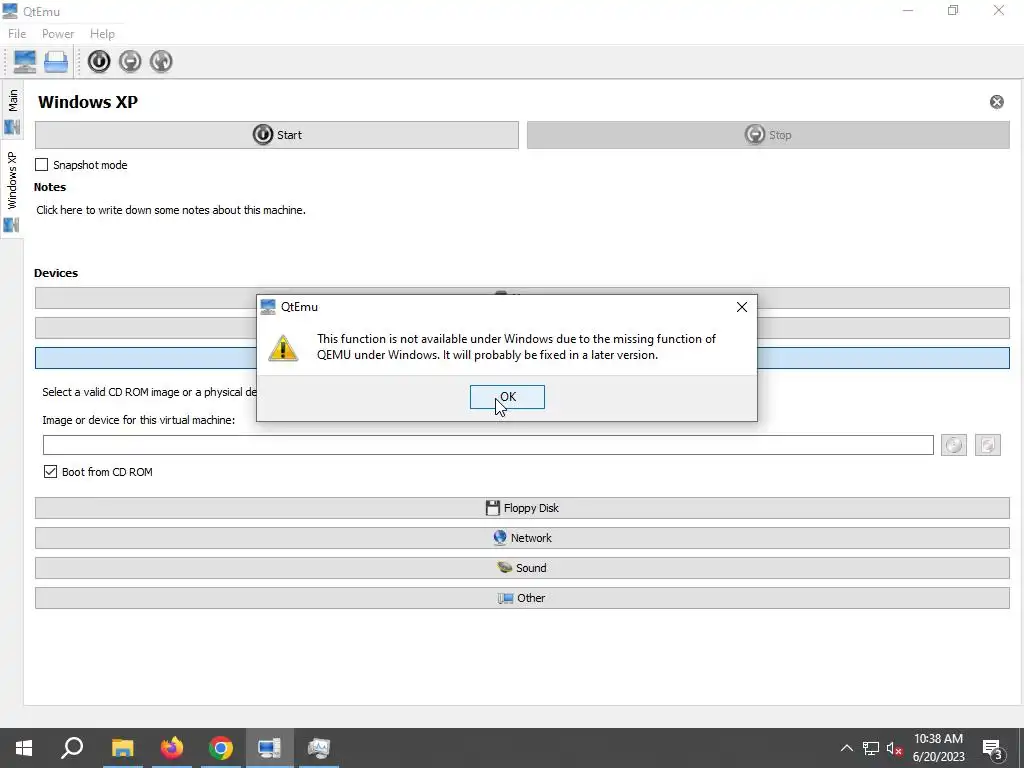Viewport: 1024px width, 768px height.
Task: Click the yellow warning triangle icon in the dialog
Action: [283, 348]
